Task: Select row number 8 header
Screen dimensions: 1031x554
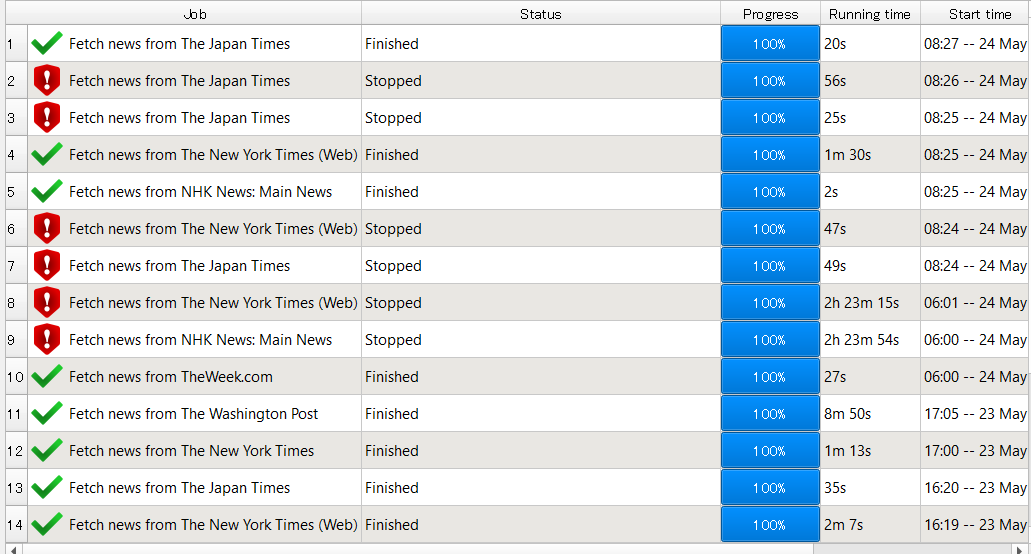Action: [x=11, y=303]
